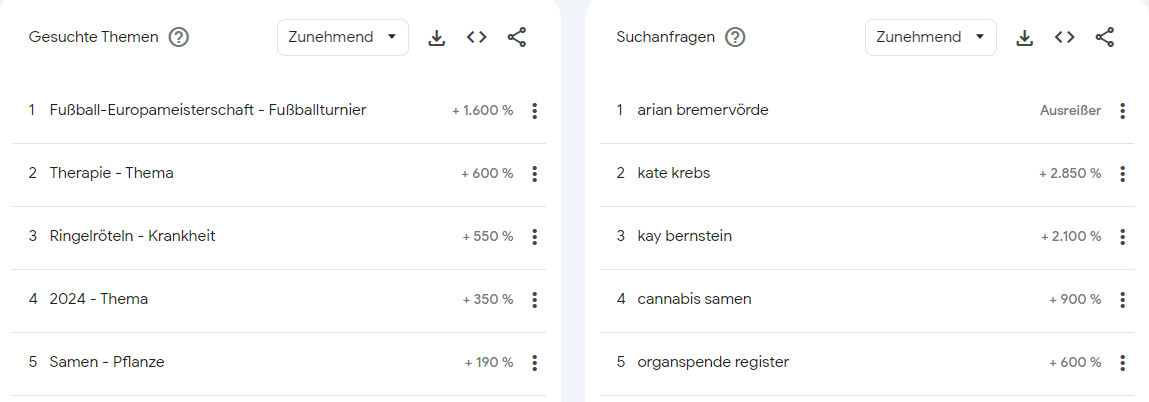The width and height of the screenshot is (1149, 402).
Task: Open the Zunehmend dropdown in Gesuchte Themen
Action: [x=342, y=37]
